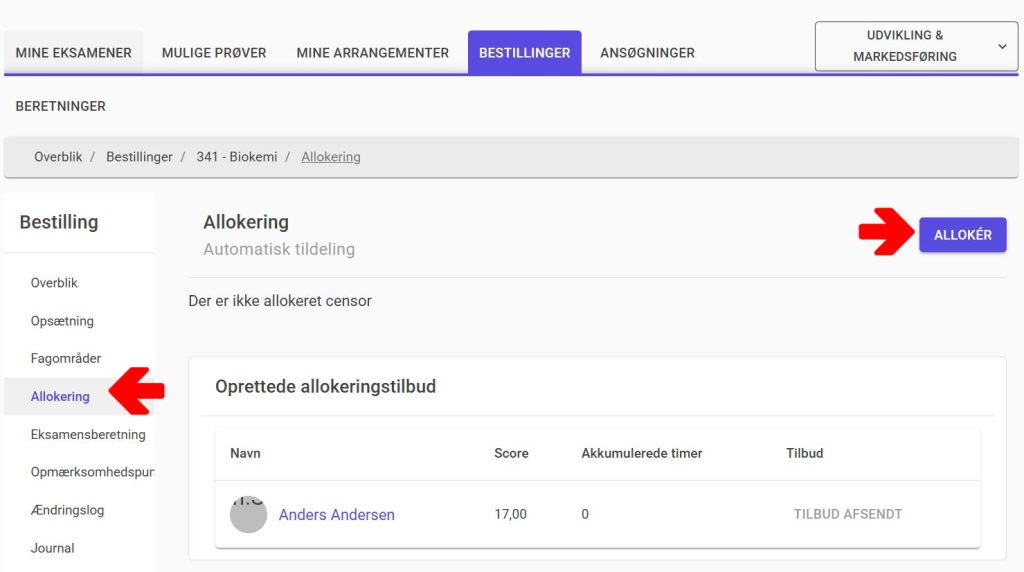This screenshot has width=1024, height=572.
Task: Open Opsætning in the sidebar
Action: pos(62,321)
